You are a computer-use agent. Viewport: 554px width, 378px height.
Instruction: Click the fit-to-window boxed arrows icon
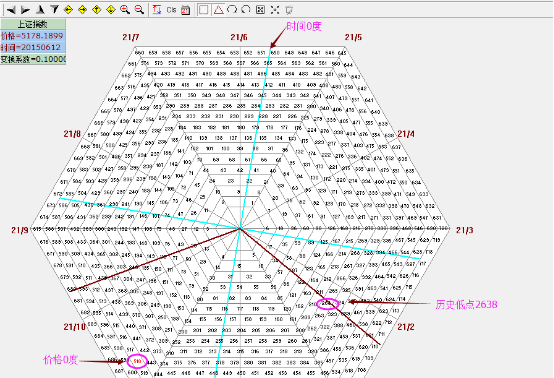coord(260,10)
